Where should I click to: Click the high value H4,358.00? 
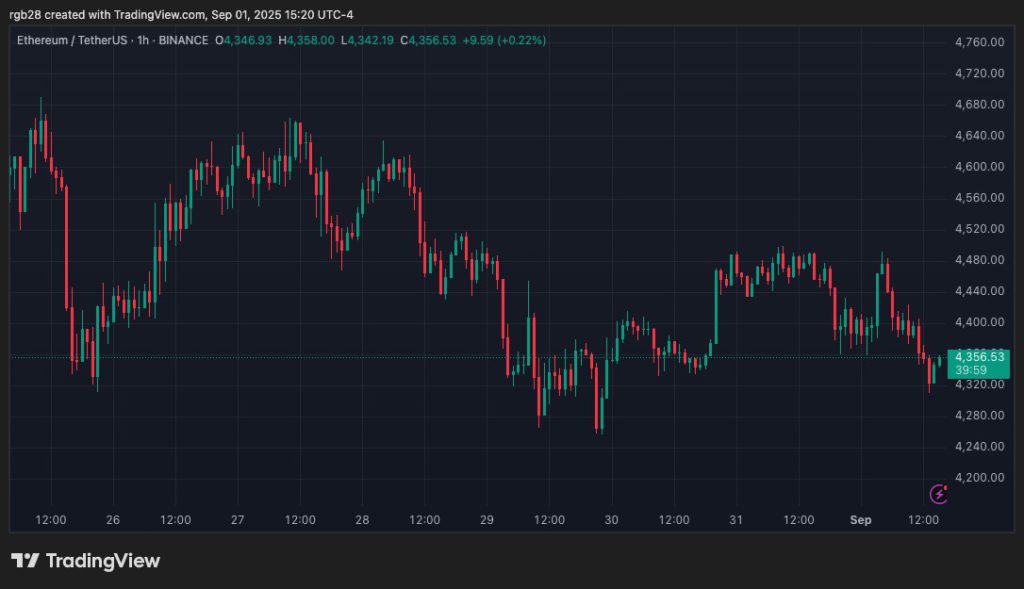(307, 41)
